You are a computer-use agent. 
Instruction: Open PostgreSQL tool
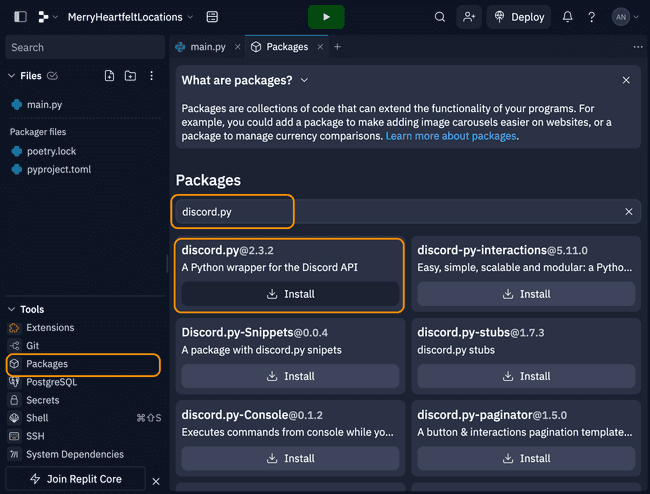coord(51,382)
